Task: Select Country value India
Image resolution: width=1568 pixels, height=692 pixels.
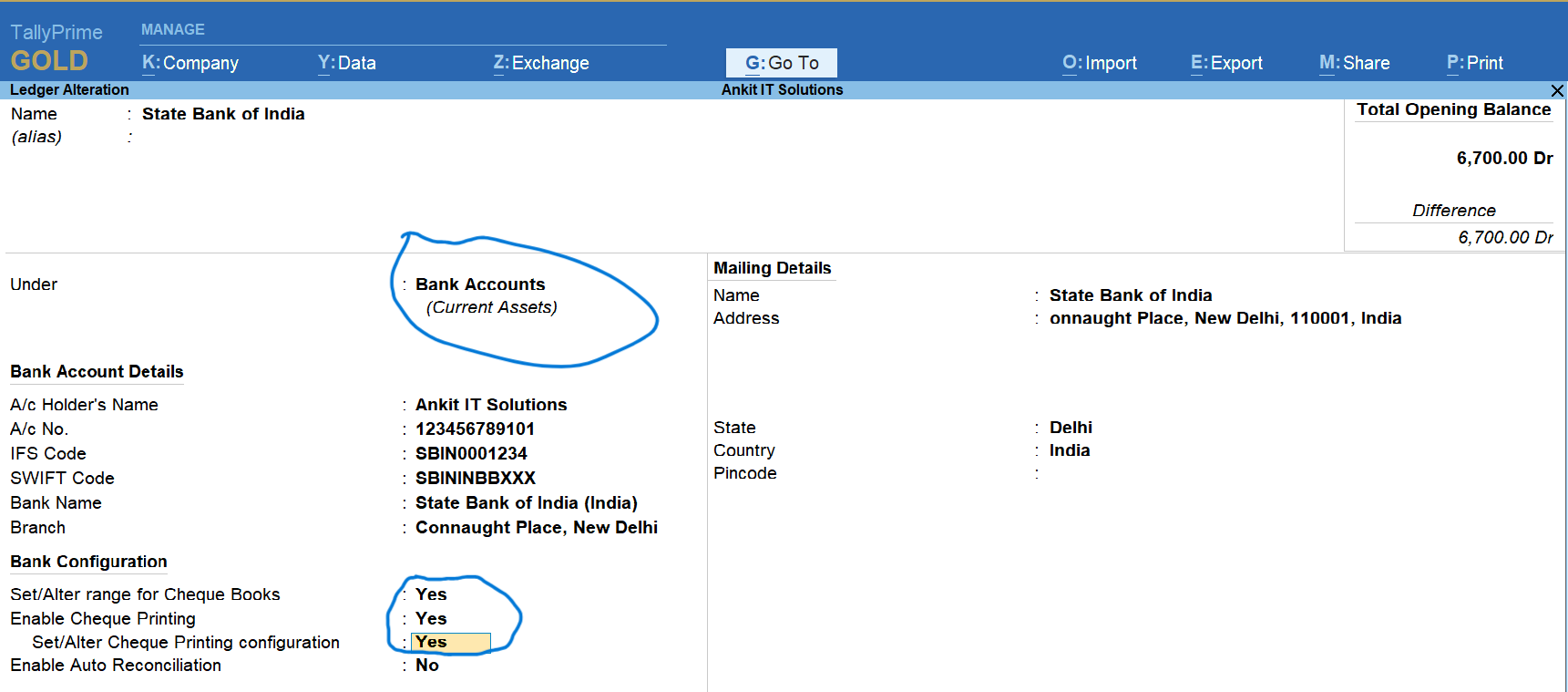Action: 1070,450
